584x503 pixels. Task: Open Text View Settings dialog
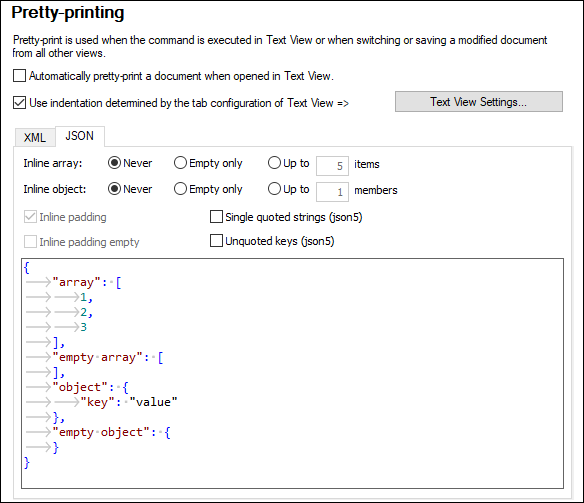[479, 102]
